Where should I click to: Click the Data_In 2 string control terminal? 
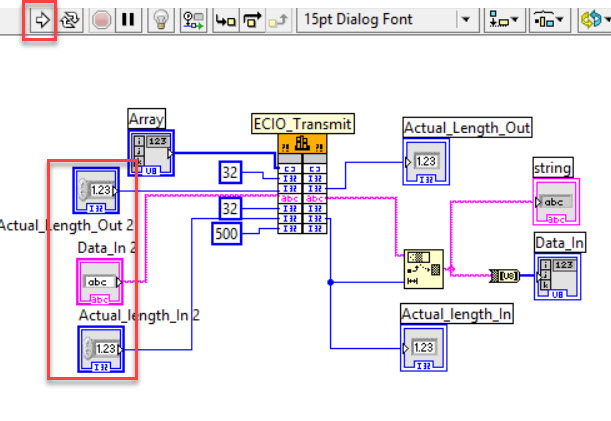[x=100, y=281]
